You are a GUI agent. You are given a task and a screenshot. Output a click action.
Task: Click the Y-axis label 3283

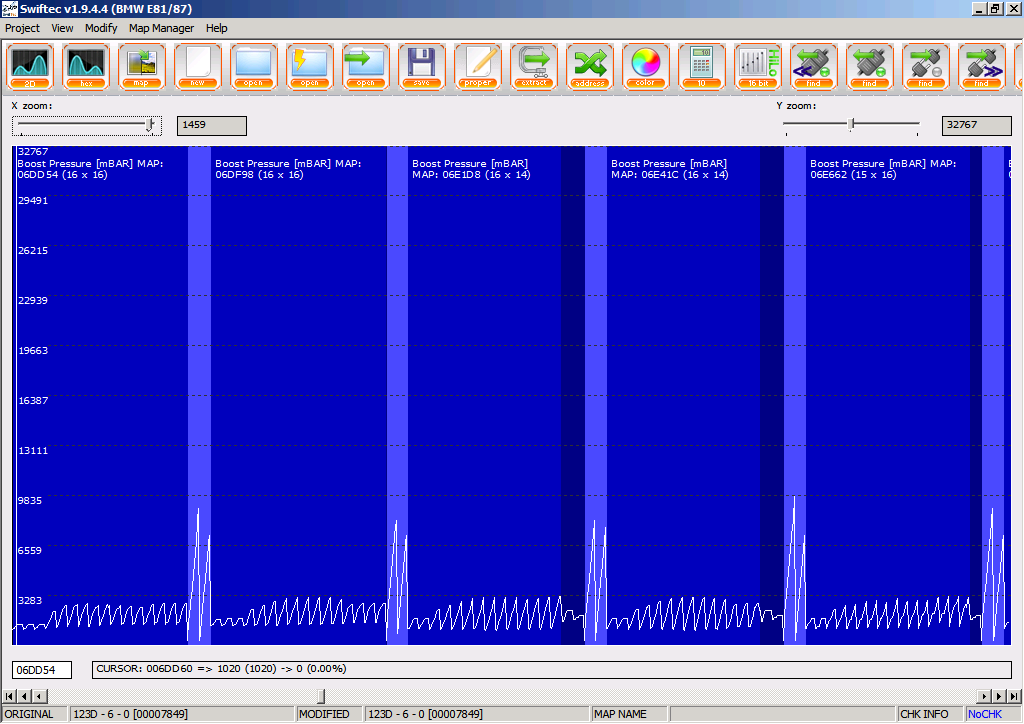(x=30, y=600)
